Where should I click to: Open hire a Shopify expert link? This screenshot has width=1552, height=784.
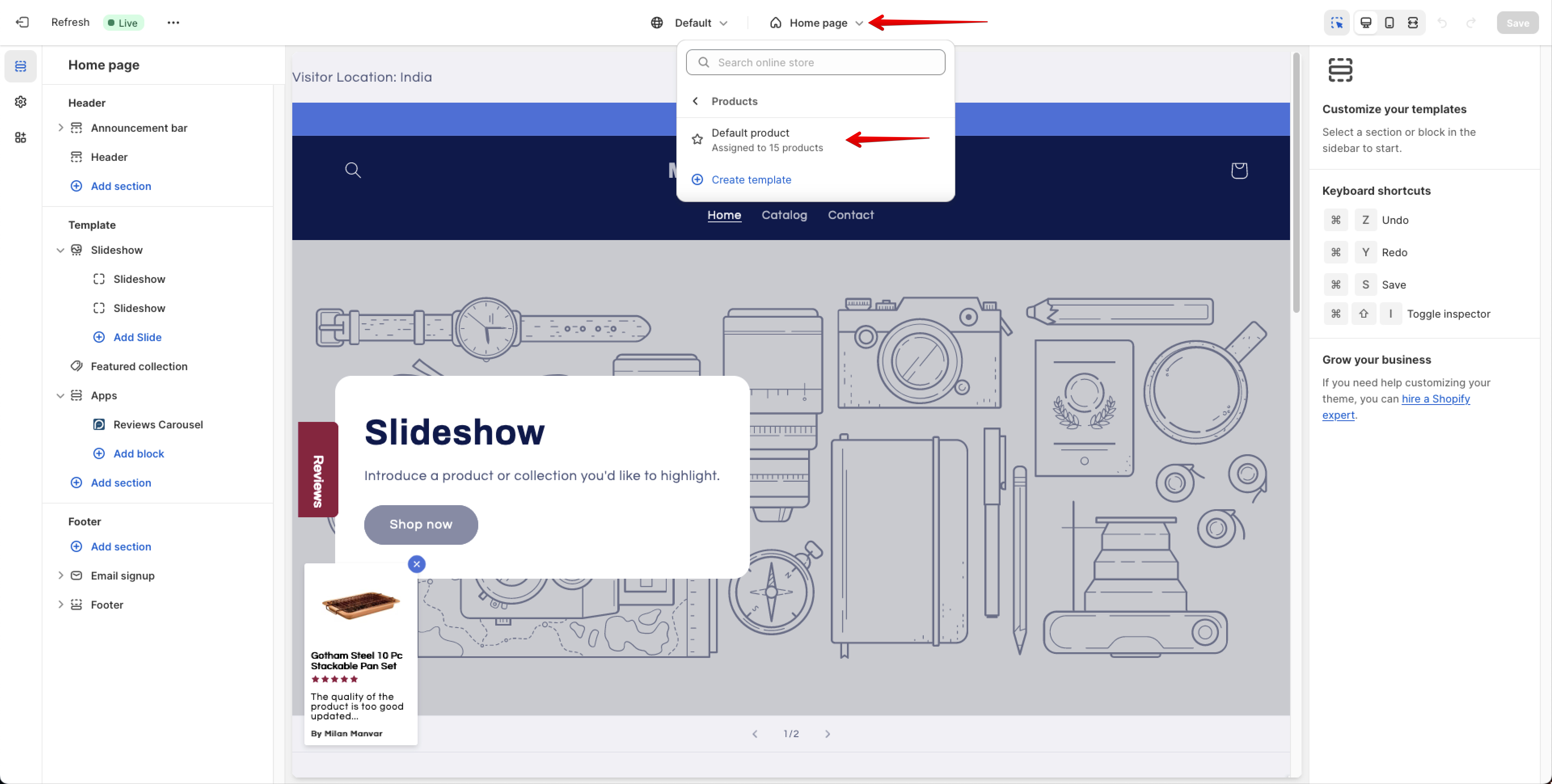tap(1436, 398)
